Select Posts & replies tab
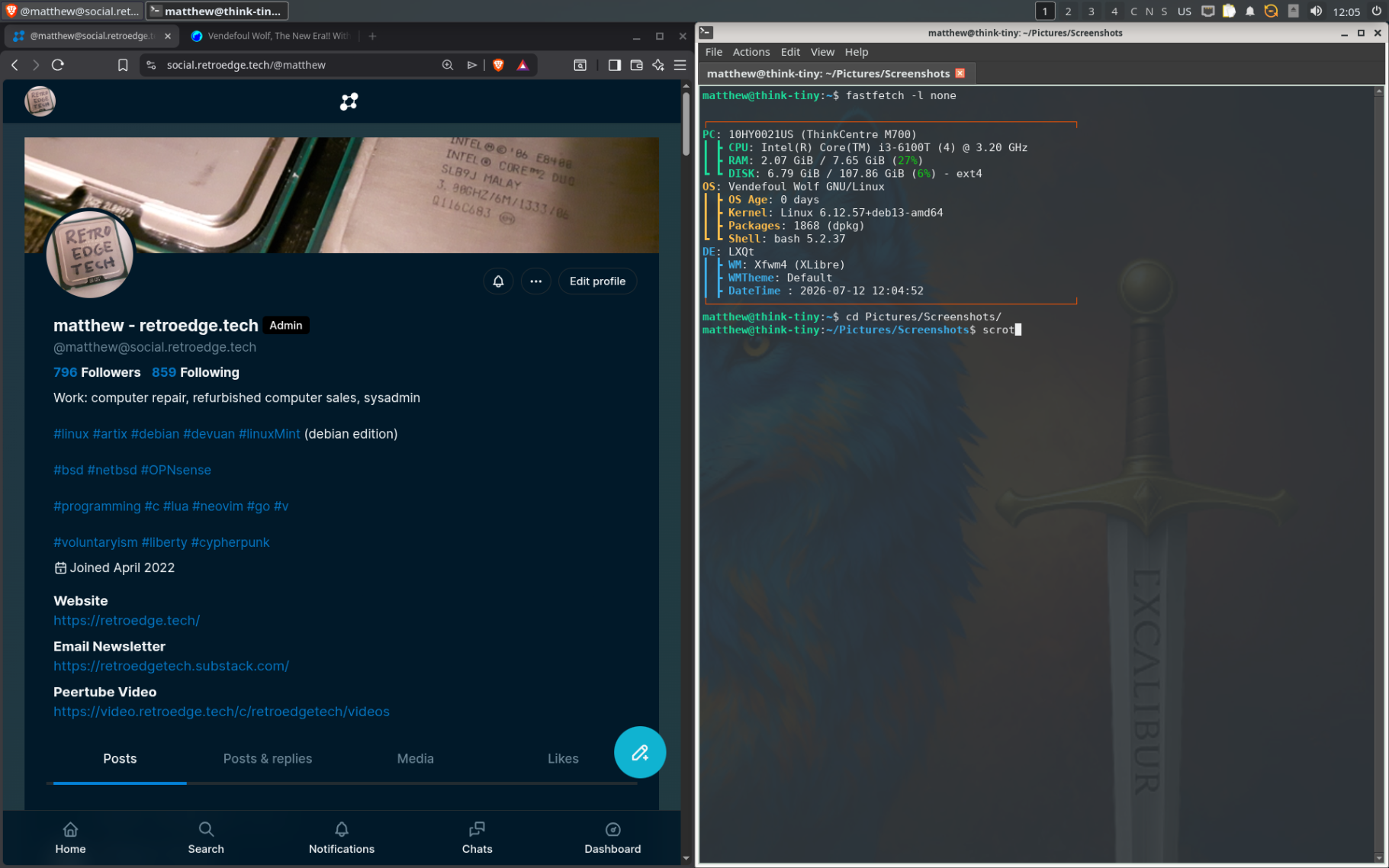The width and height of the screenshot is (1389, 868). pyautogui.click(x=268, y=759)
